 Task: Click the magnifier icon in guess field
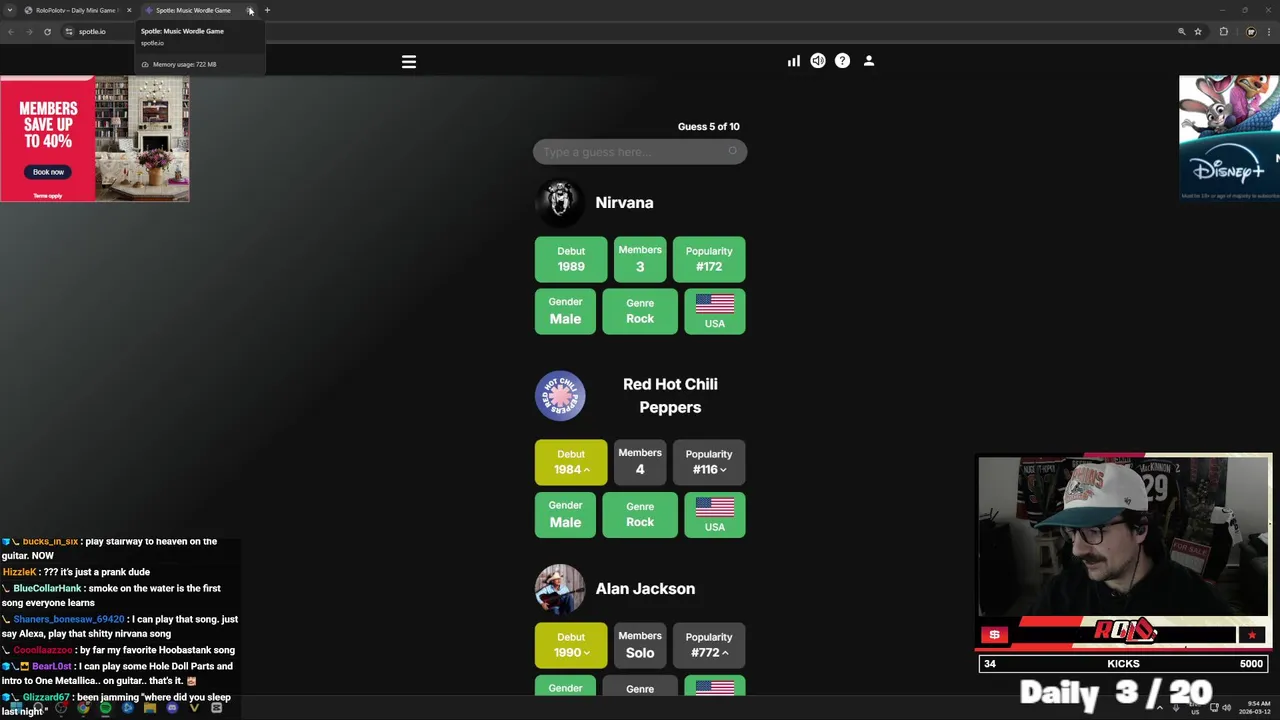(x=732, y=152)
